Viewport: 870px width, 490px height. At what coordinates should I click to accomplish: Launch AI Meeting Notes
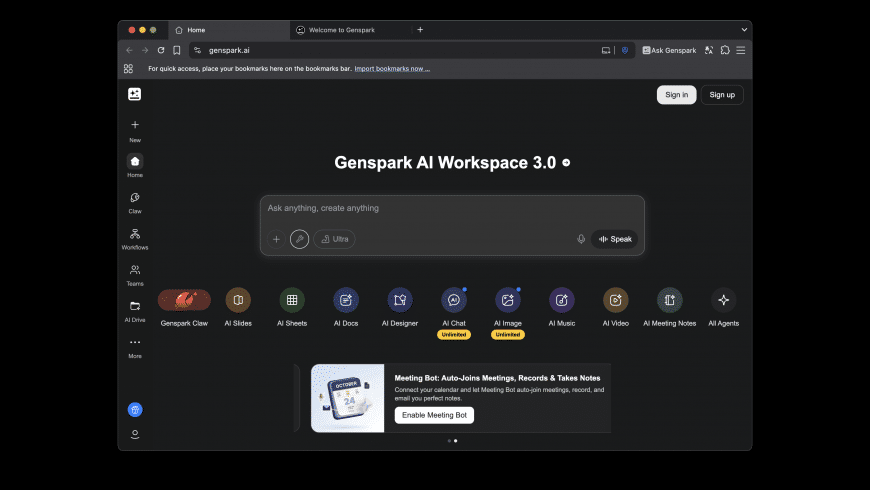tap(670, 307)
